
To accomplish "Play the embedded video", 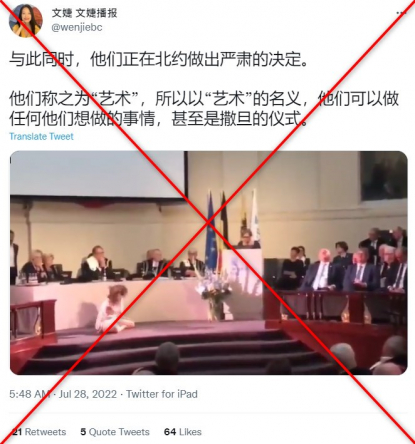I will pos(209,263).
